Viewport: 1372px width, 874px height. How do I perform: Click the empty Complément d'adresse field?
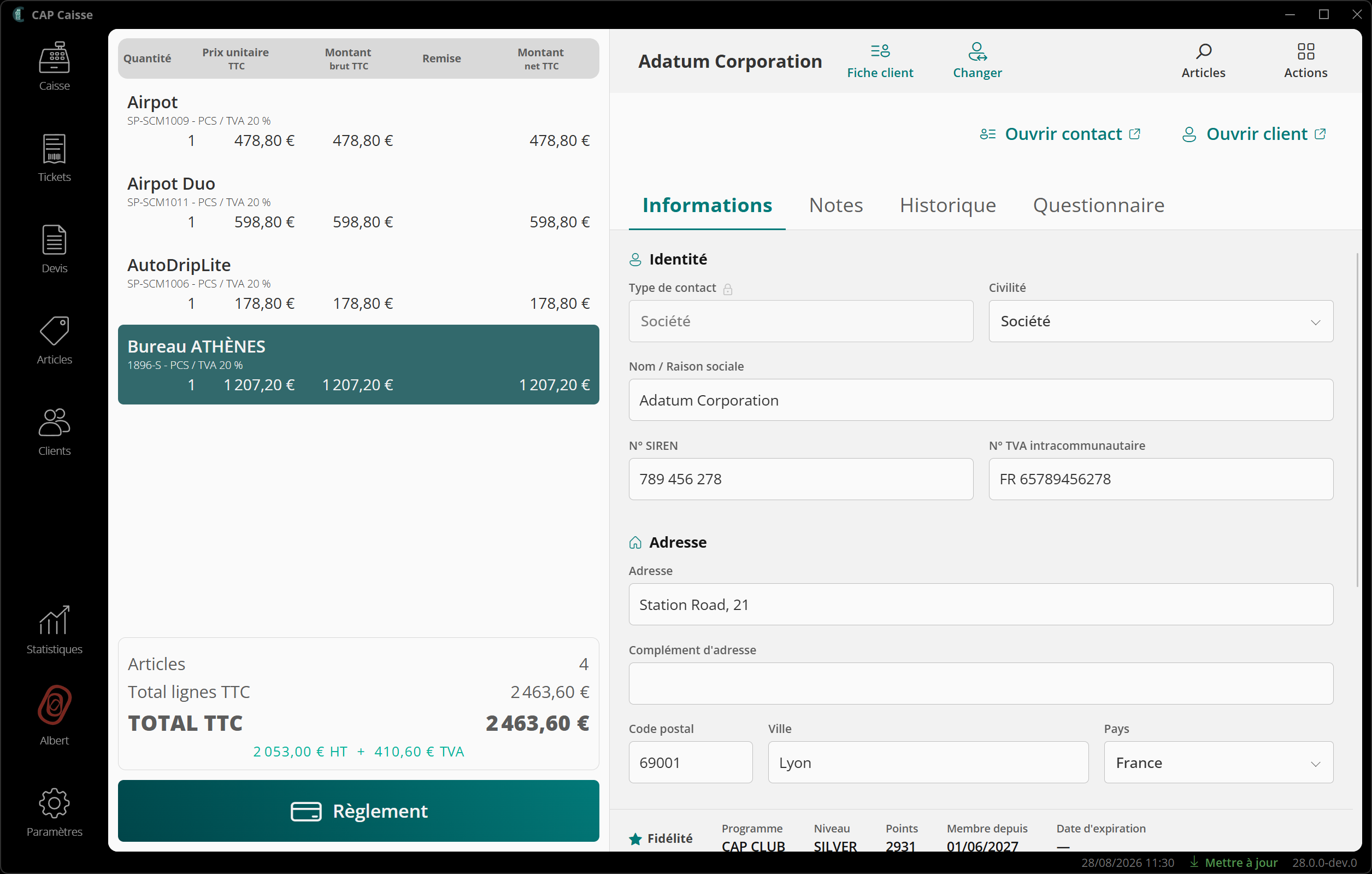981,683
